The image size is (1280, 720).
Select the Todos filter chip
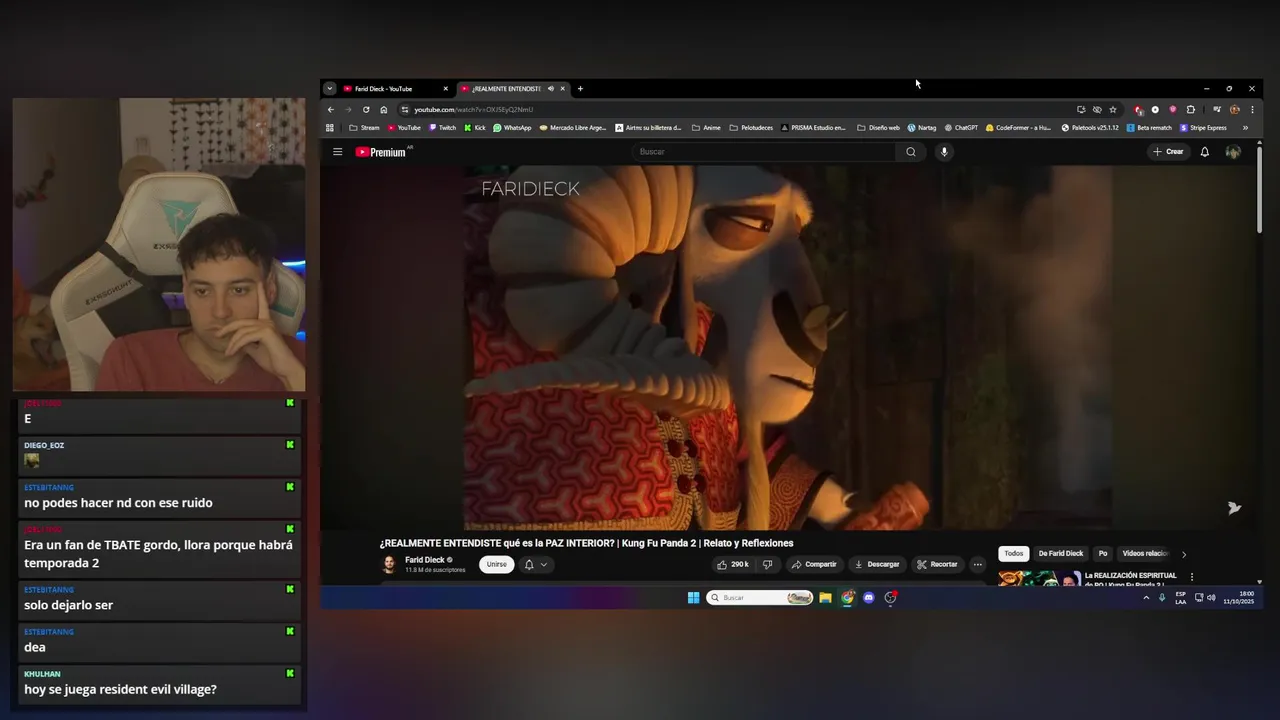(x=1014, y=554)
